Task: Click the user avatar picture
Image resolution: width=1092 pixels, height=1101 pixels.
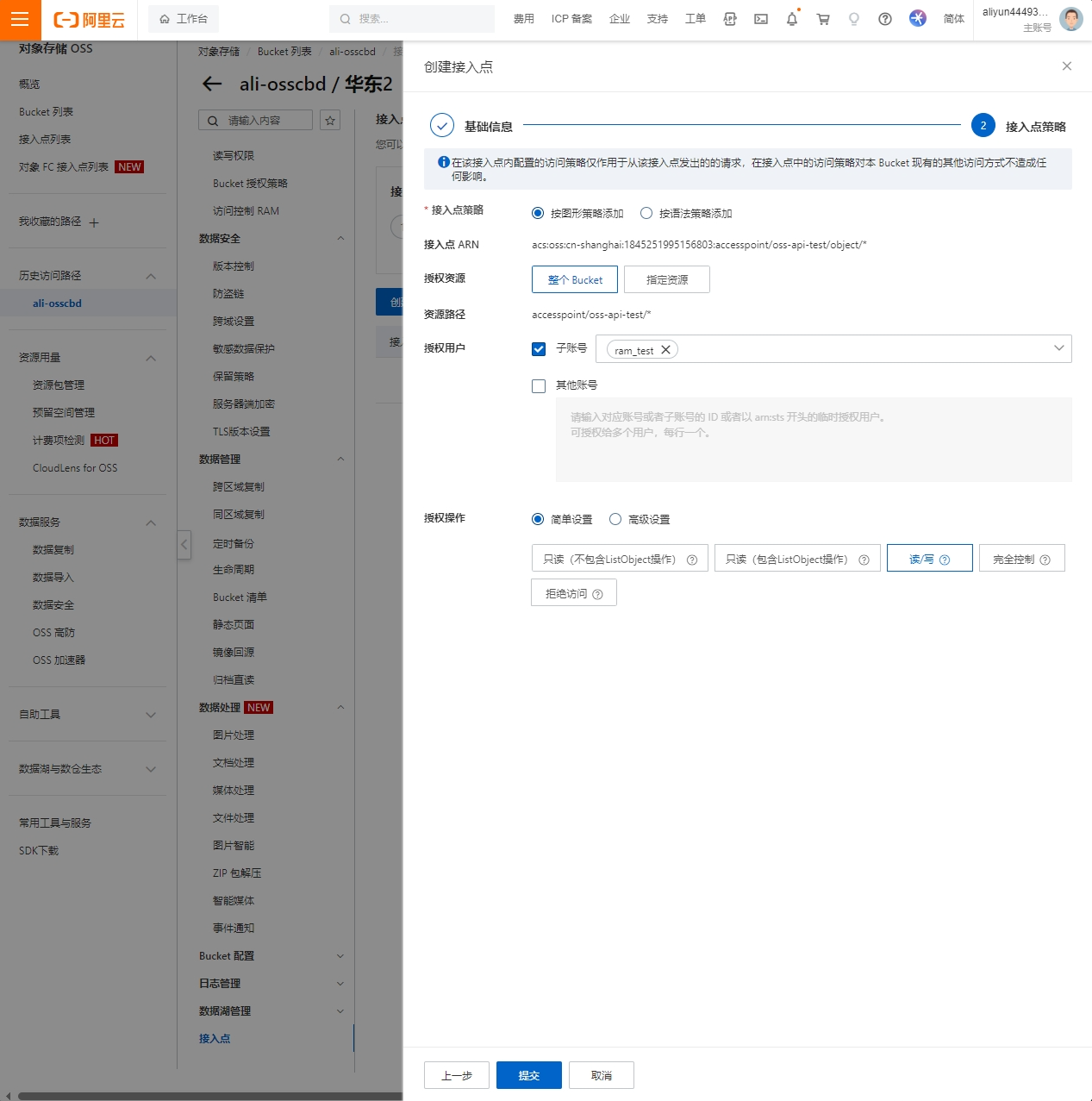Action: (x=1070, y=19)
